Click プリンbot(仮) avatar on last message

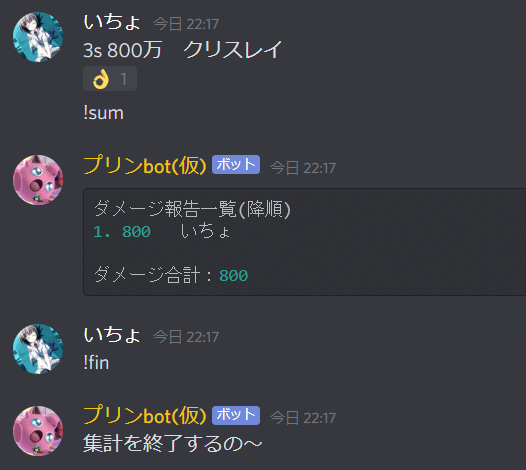(x=38, y=431)
